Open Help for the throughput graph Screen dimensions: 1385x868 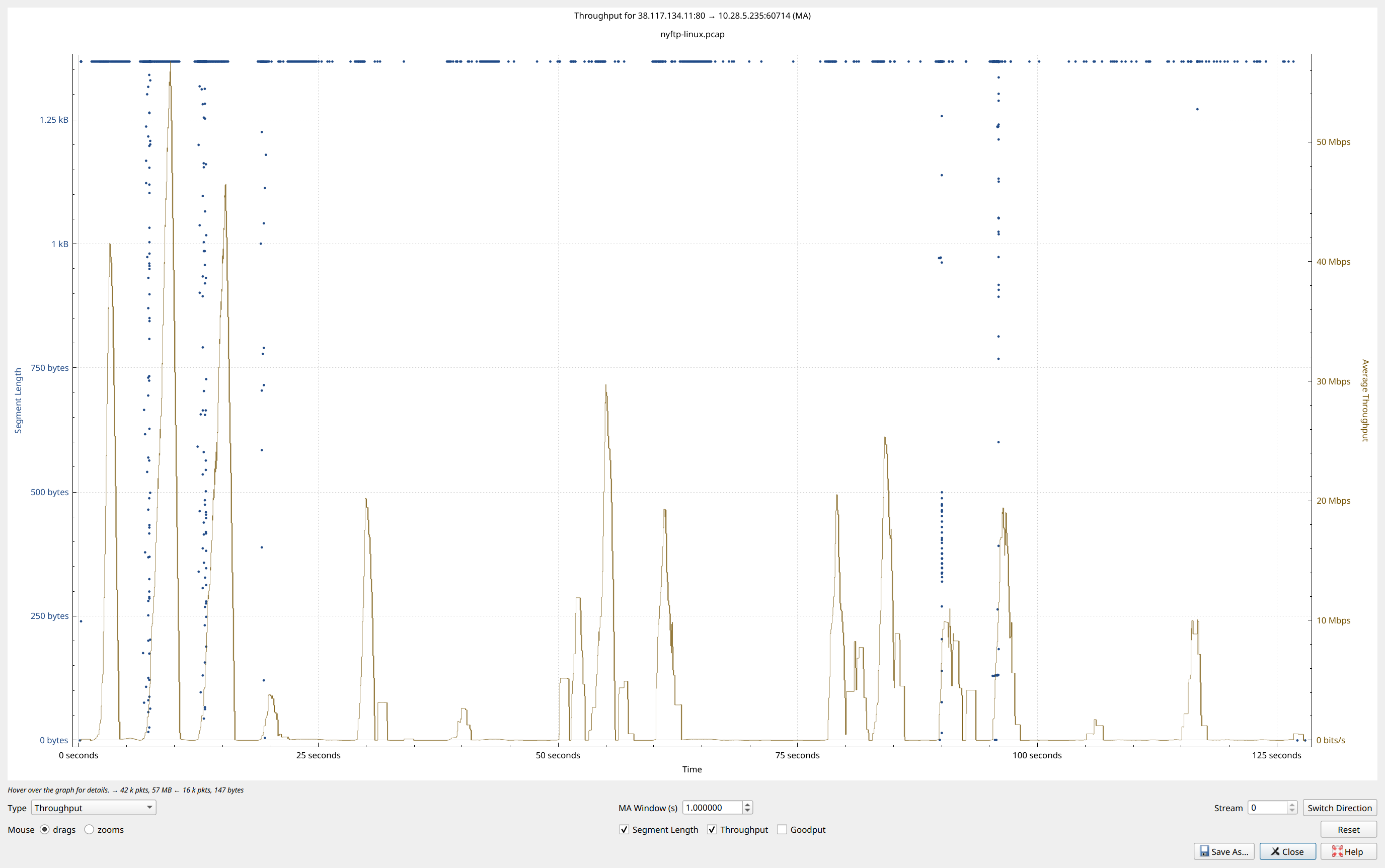[x=1348, y=851]
